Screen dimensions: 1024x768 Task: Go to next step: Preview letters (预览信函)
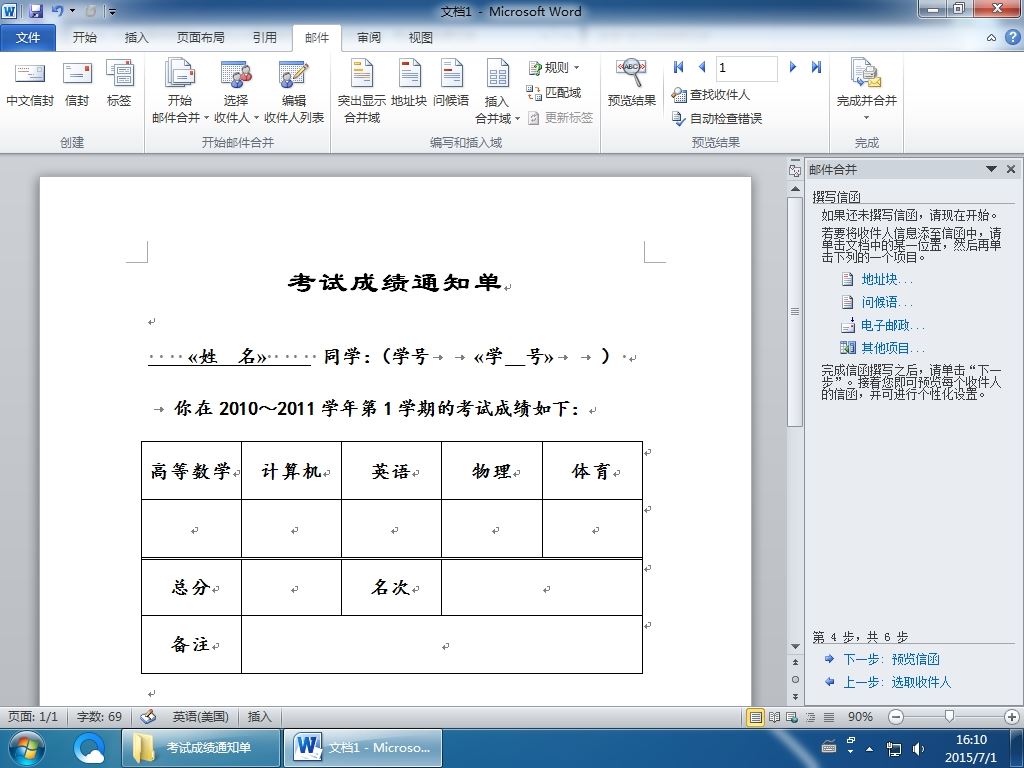click(x=891, y=659)
